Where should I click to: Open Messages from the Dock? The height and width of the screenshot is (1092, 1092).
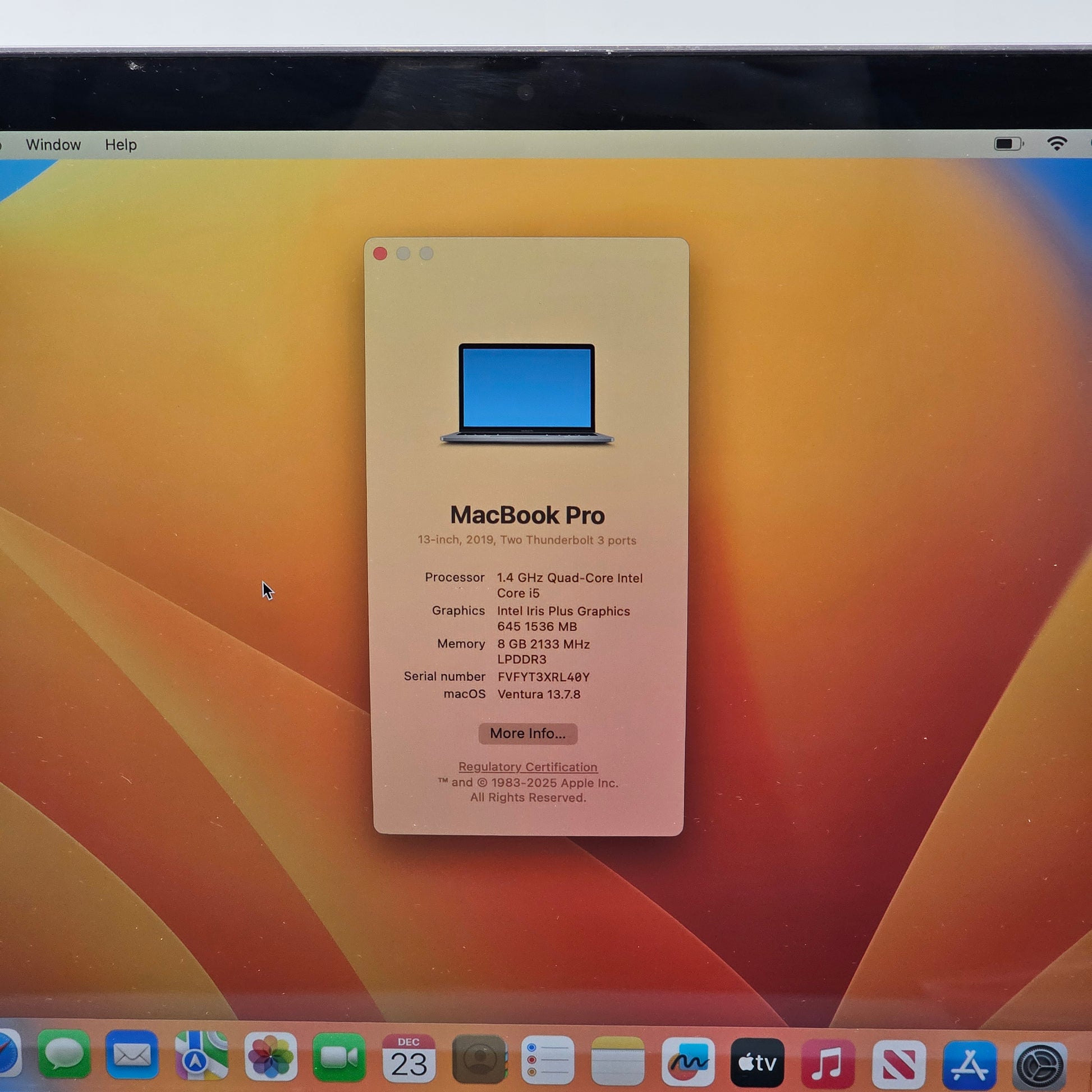tap(64, 1054)
